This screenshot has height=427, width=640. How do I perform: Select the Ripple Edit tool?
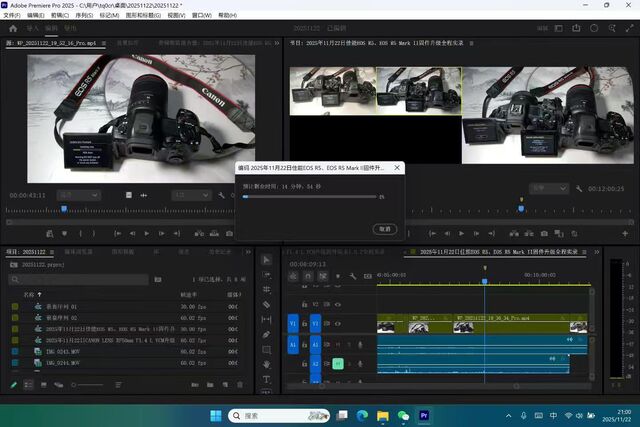click(267, 289)
